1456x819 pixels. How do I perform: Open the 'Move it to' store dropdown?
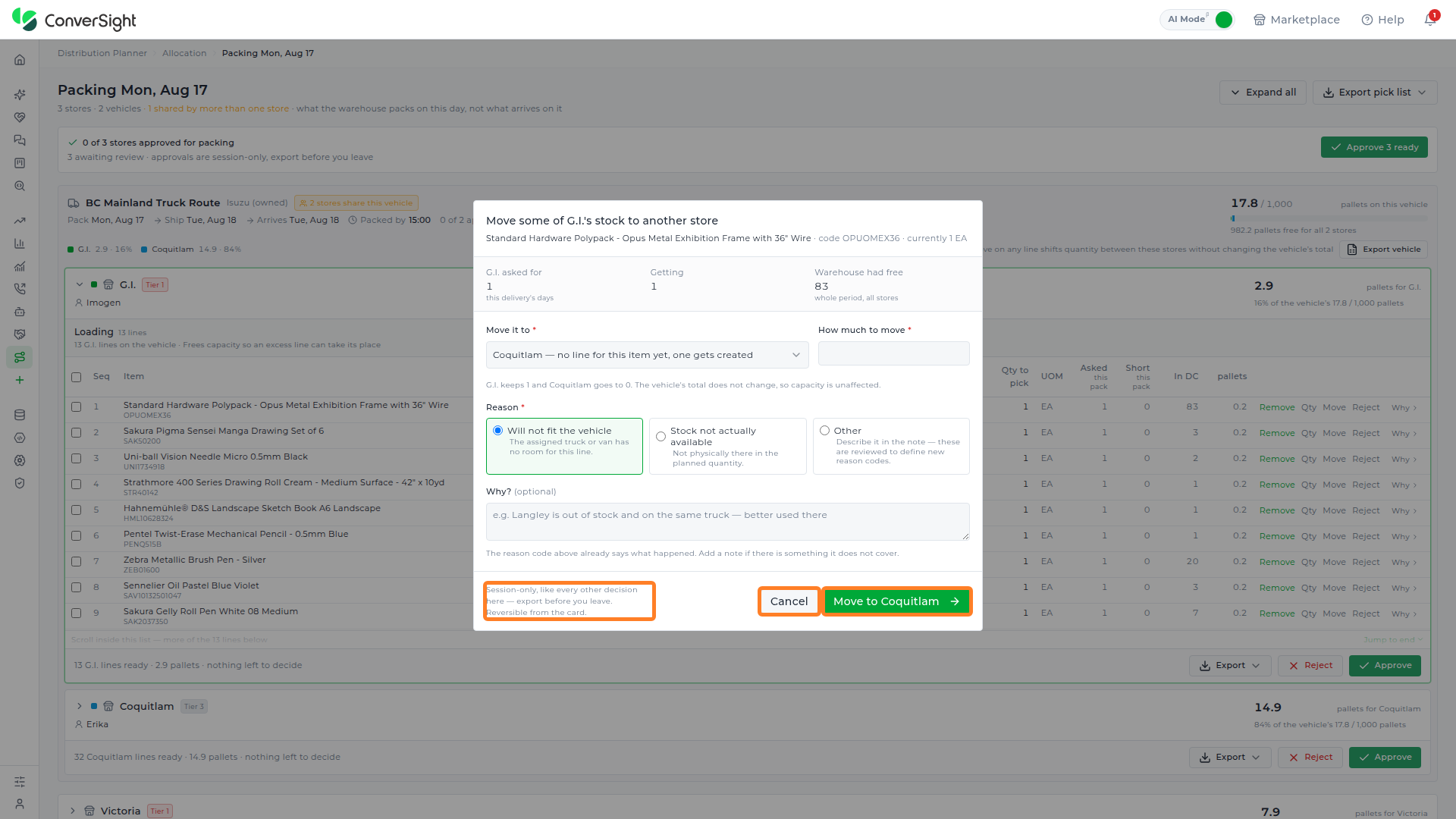[647, 355]
